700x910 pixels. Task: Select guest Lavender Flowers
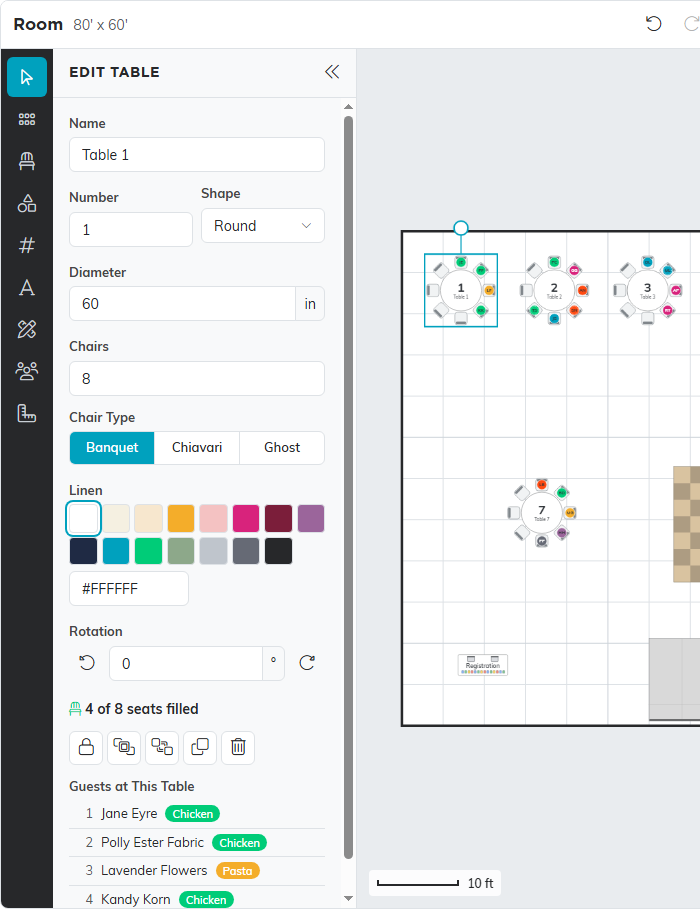(x=197, y=871)
